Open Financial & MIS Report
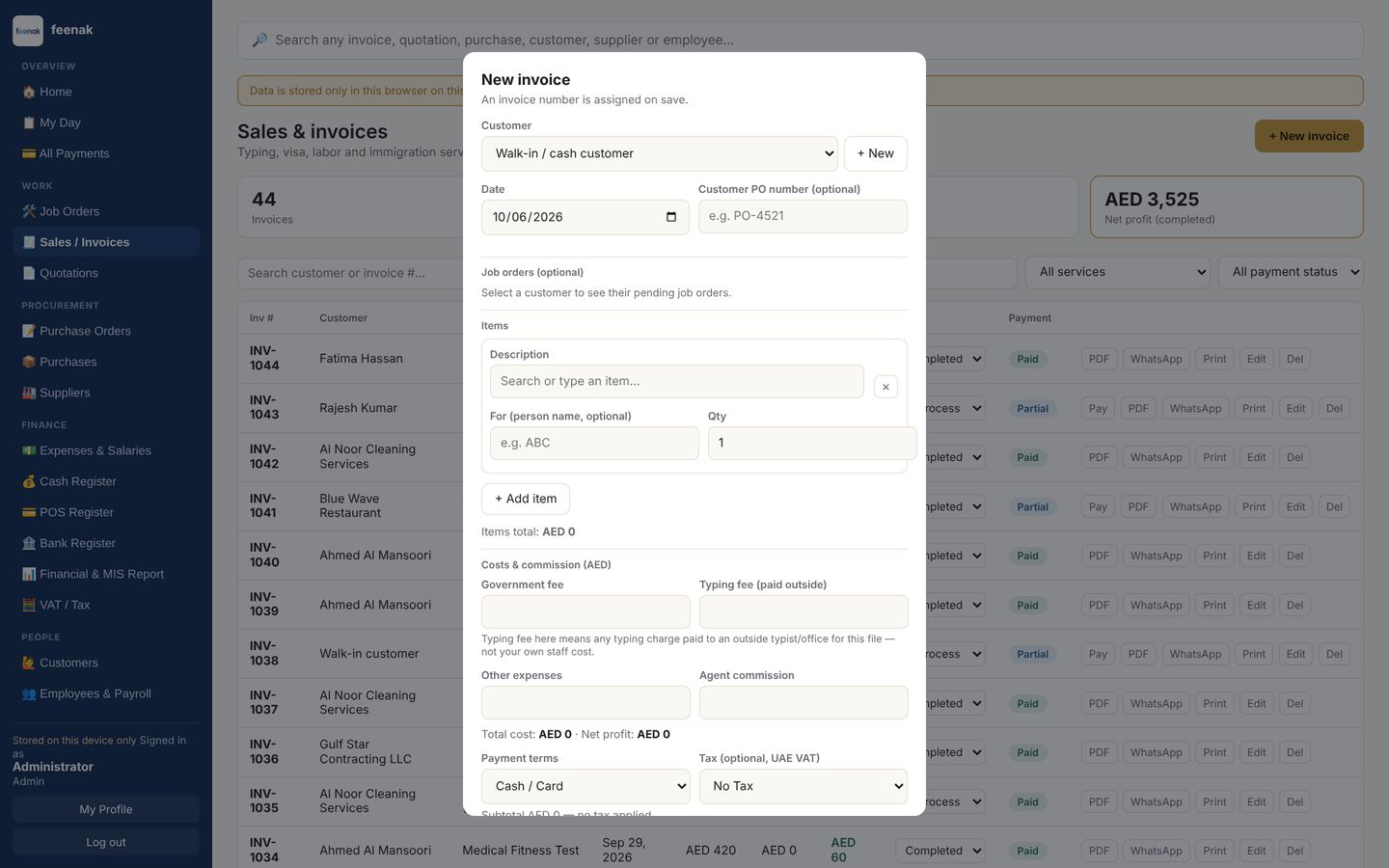The height and width of the screenshot is (868, 1389). (x=106, y=574)
